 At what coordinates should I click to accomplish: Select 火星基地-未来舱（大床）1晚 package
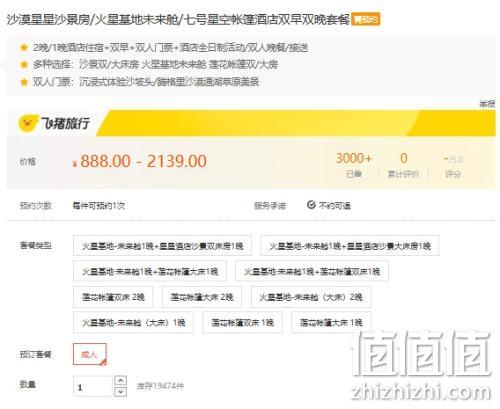pos(133,322)
